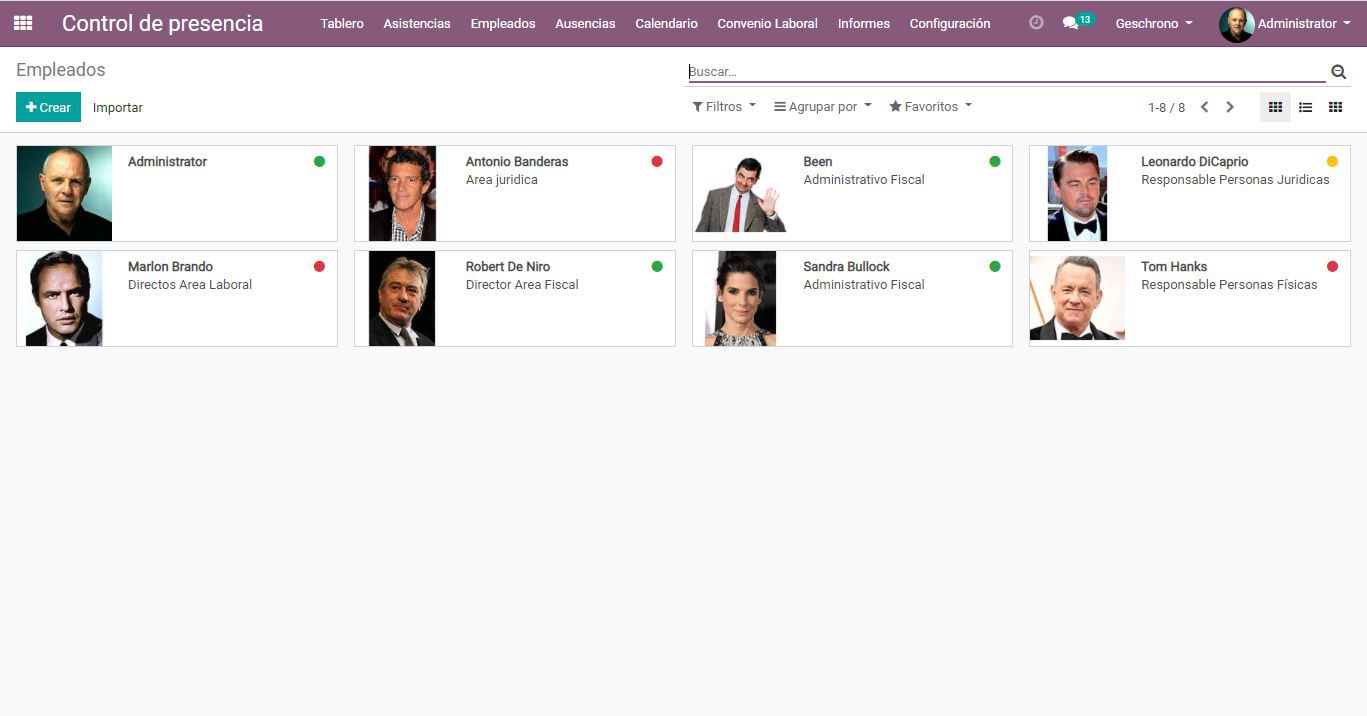The width and height of the screenshot is (1367, 716).
Task: Expand the Filtros dropdown
Action: click(x=724, y=107)
